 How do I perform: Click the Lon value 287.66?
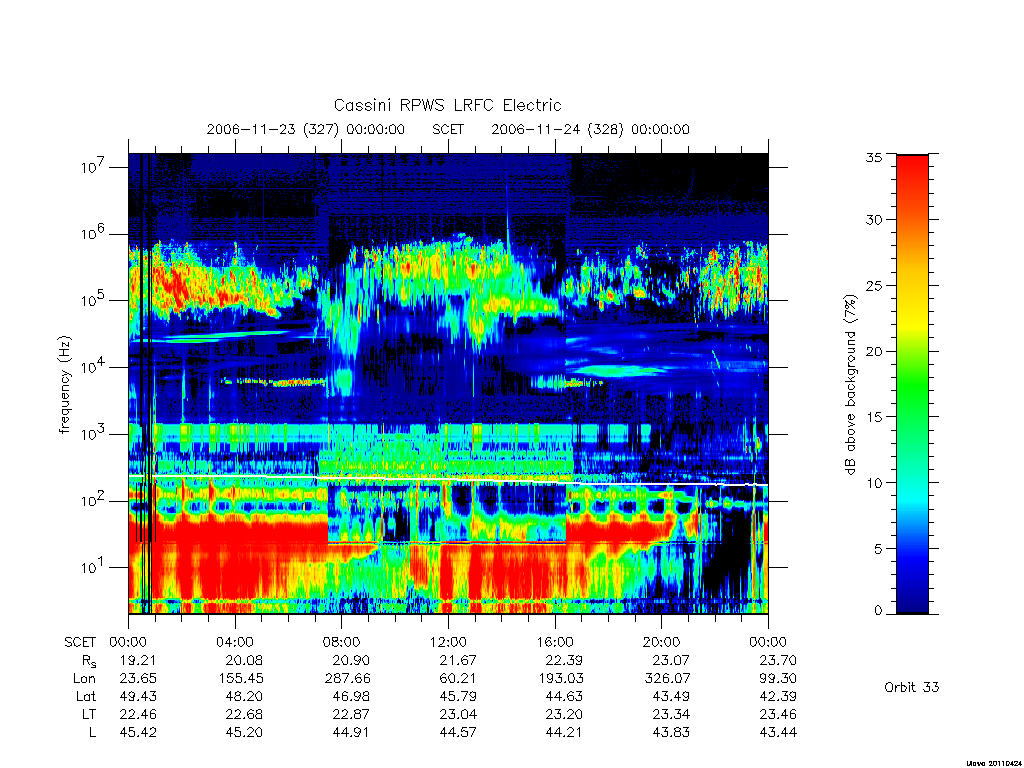pos(347,679)
